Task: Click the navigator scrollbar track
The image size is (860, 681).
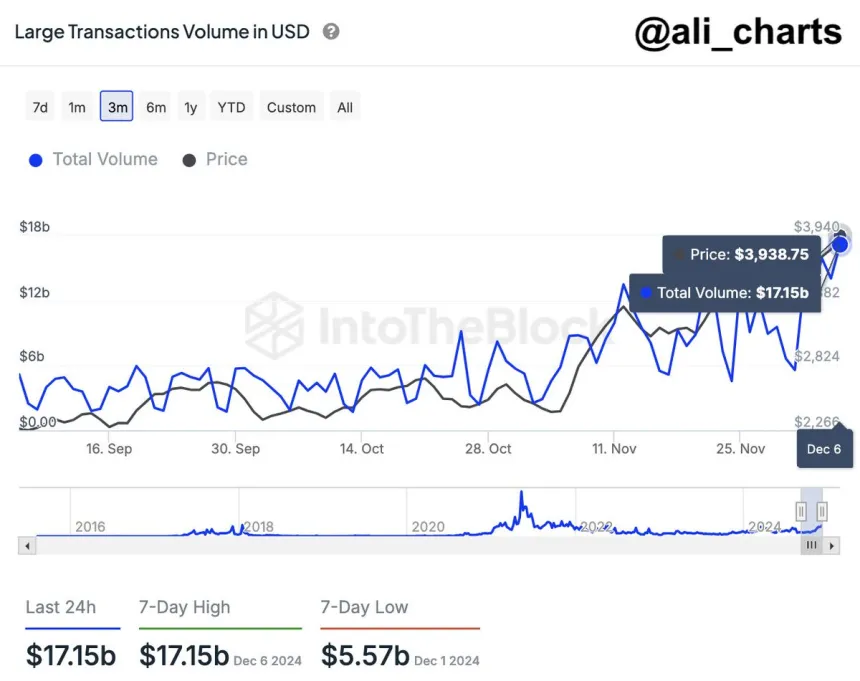Action: [x=400, y=546]
